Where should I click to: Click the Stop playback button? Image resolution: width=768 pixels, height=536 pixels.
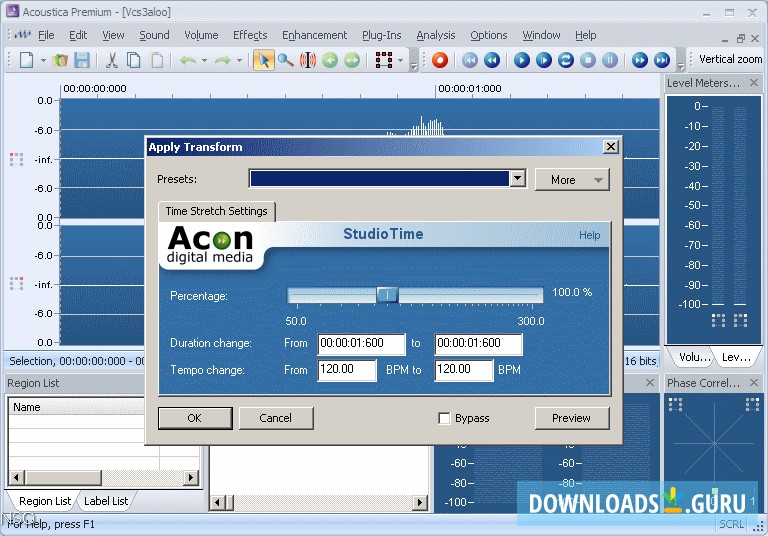588,60
